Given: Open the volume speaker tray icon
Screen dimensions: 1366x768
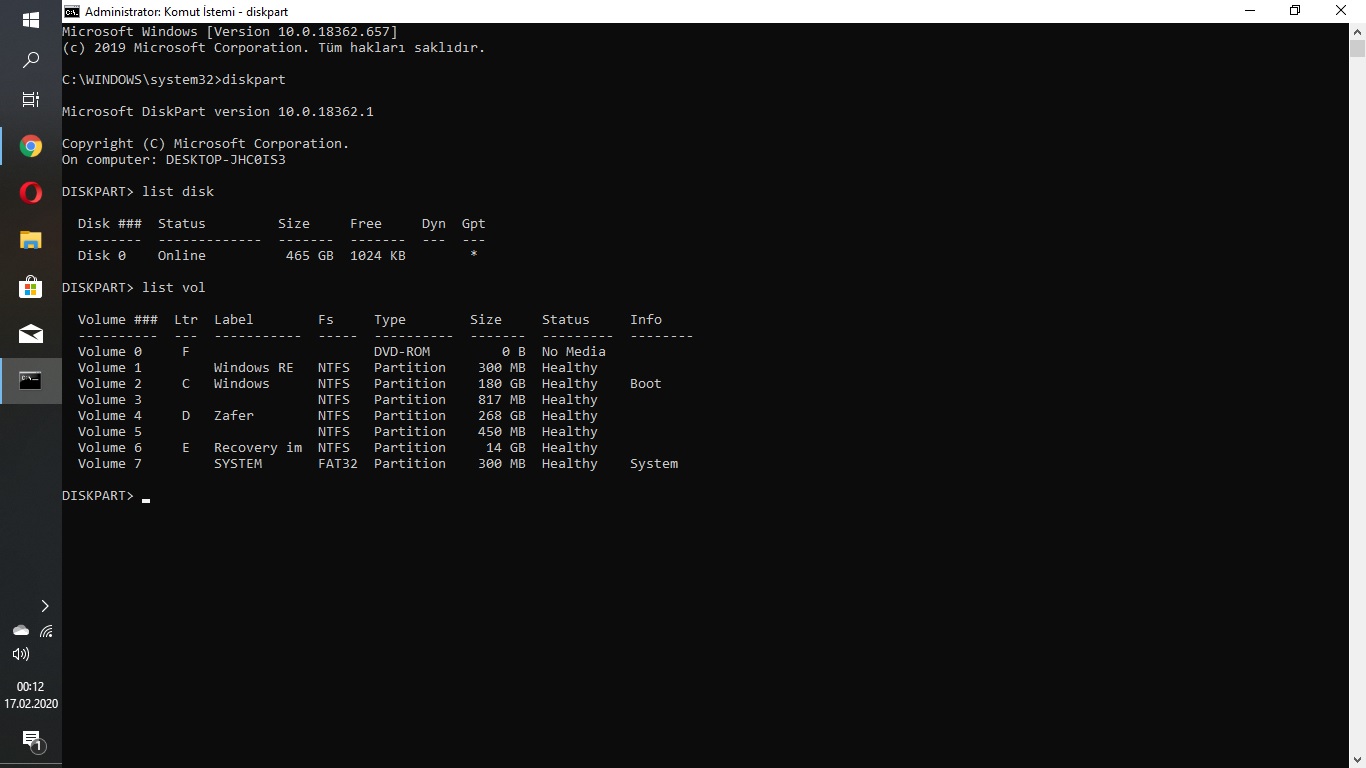Looking at the screenshot, I should click(20, 654).
